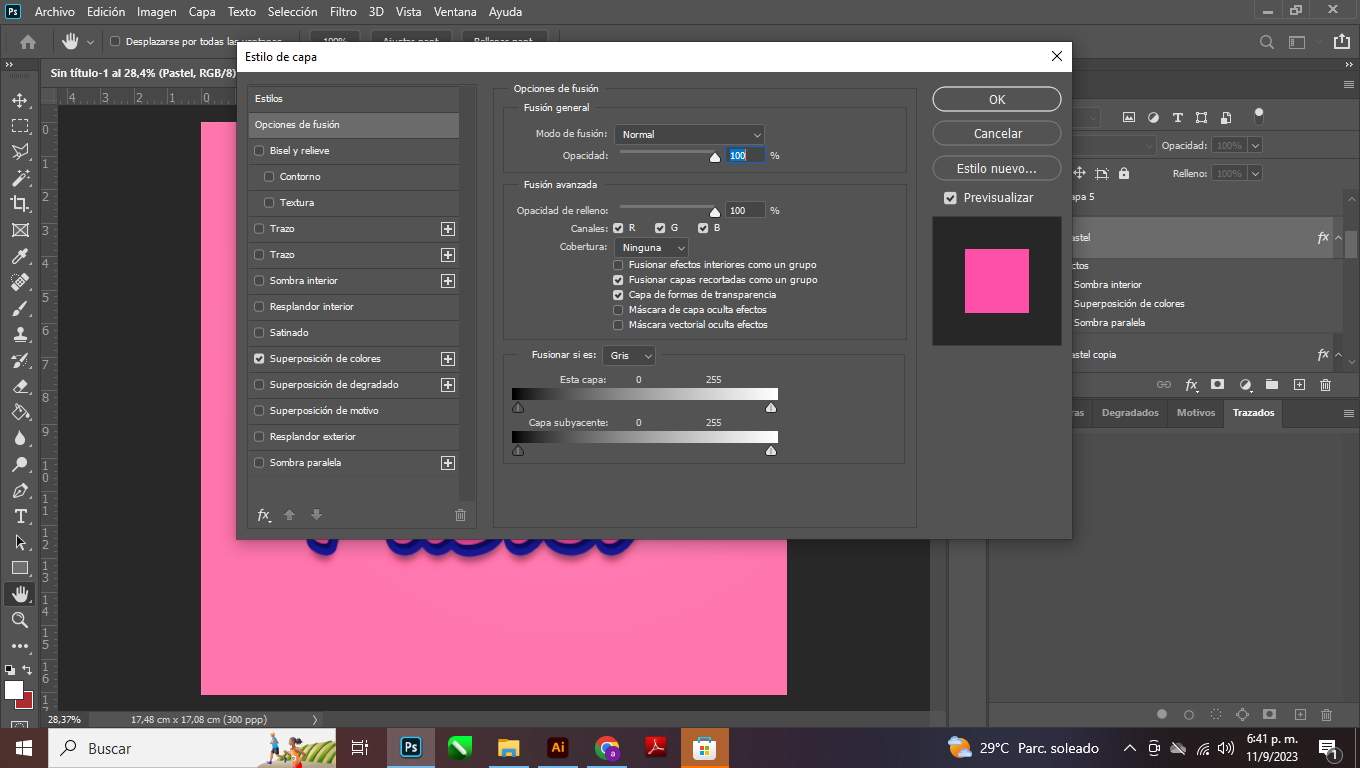Viewport: 1360px width, 768px height.
Task: Switch to the Motivos tab
Action: [1196, 413]
